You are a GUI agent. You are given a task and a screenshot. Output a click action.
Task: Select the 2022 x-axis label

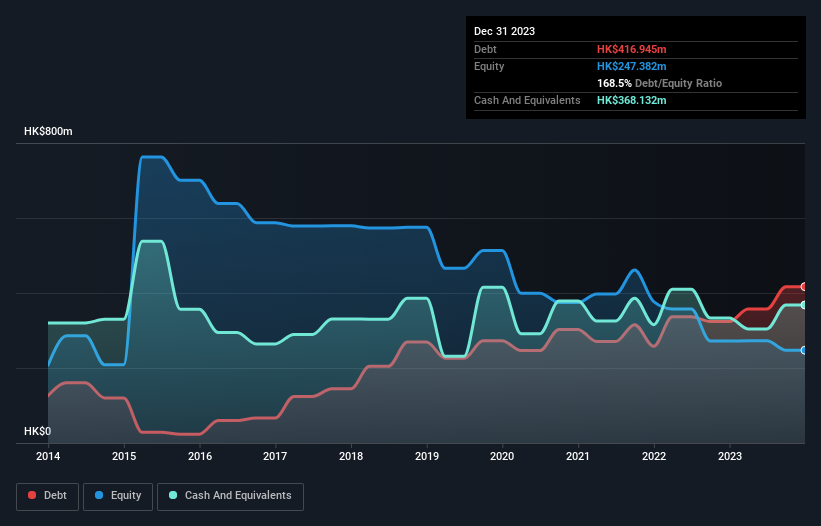654,456
